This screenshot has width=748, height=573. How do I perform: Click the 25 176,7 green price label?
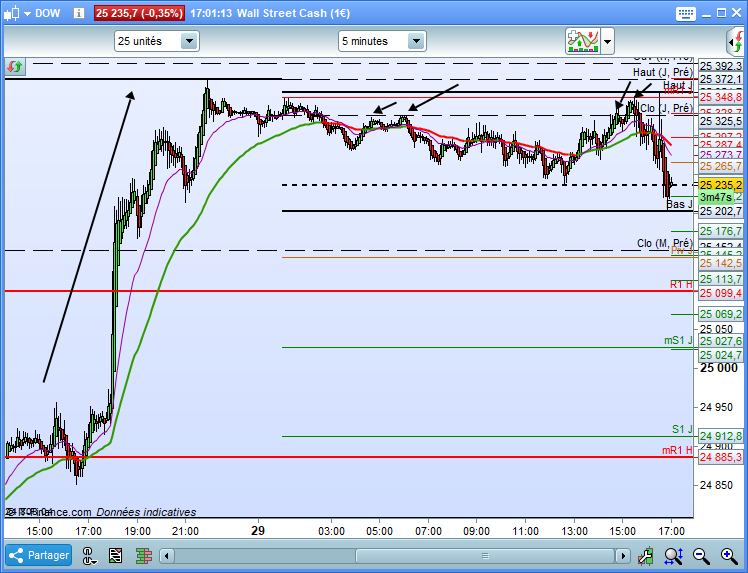pos(721,231)
